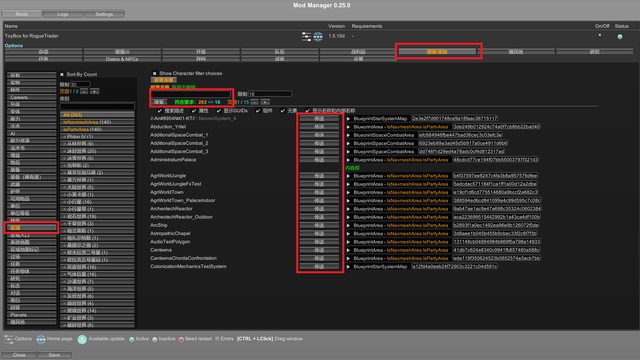This screenshot has width=640, height=360.
Task: Click the Home page legend icon
Action: coord(40,339)
